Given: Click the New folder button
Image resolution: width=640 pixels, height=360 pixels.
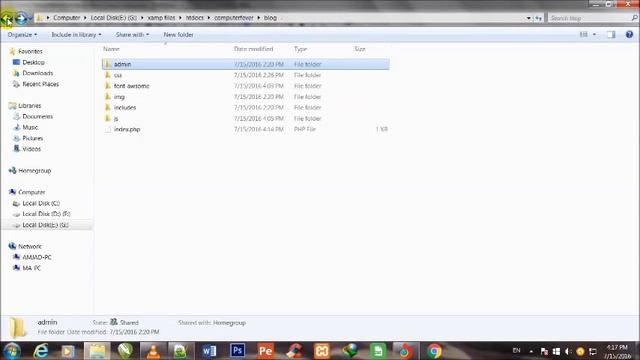Looking at the screenshot, I should (x=178, y=35).
